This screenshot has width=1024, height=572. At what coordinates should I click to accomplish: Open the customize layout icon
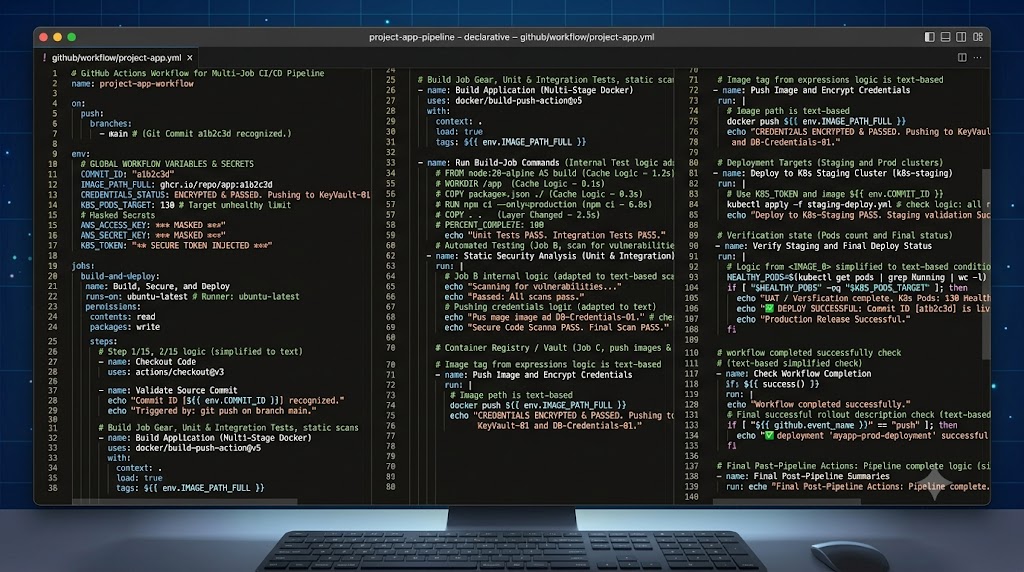point(978,37)
